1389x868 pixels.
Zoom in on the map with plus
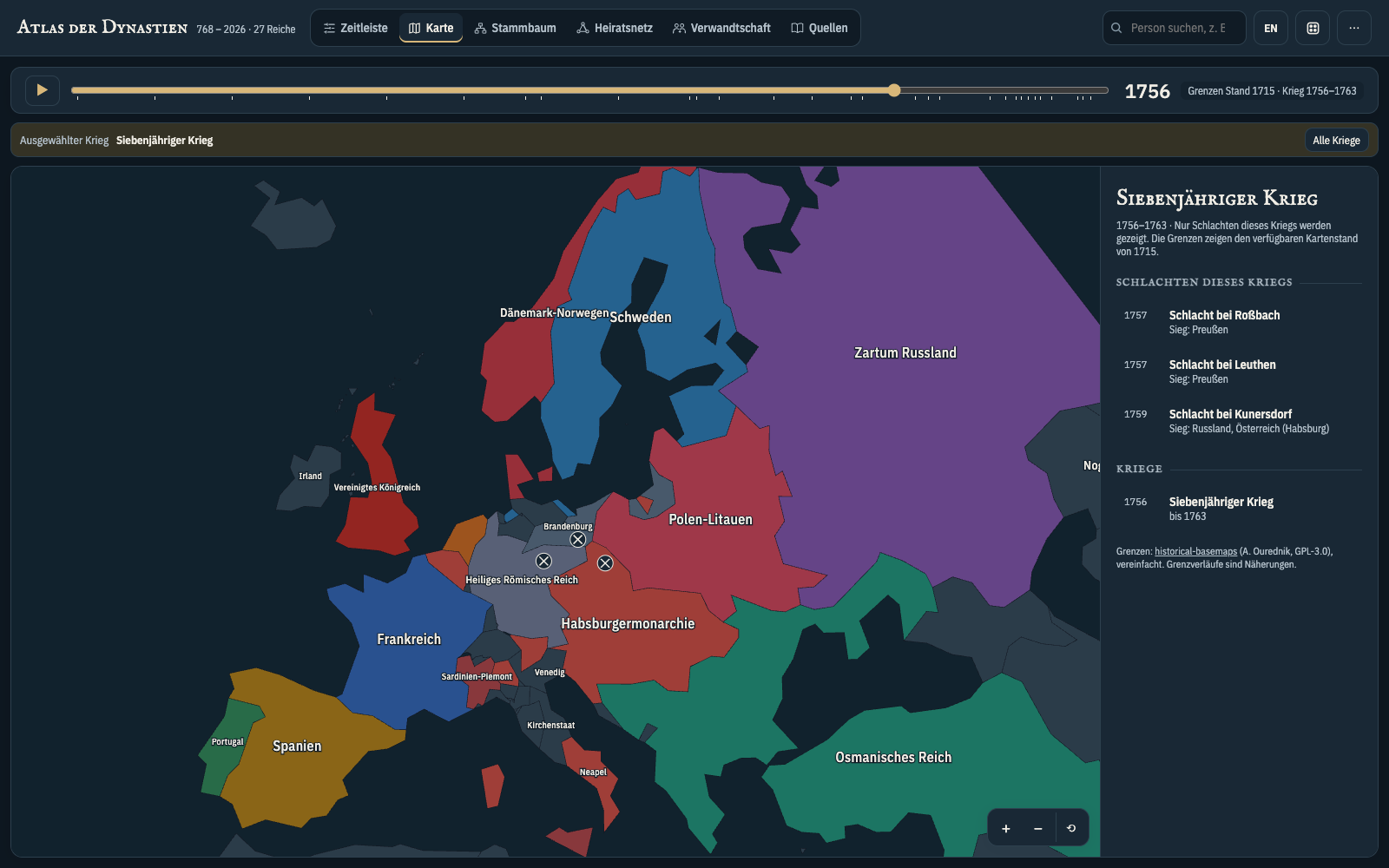(x=1005, y=828)
